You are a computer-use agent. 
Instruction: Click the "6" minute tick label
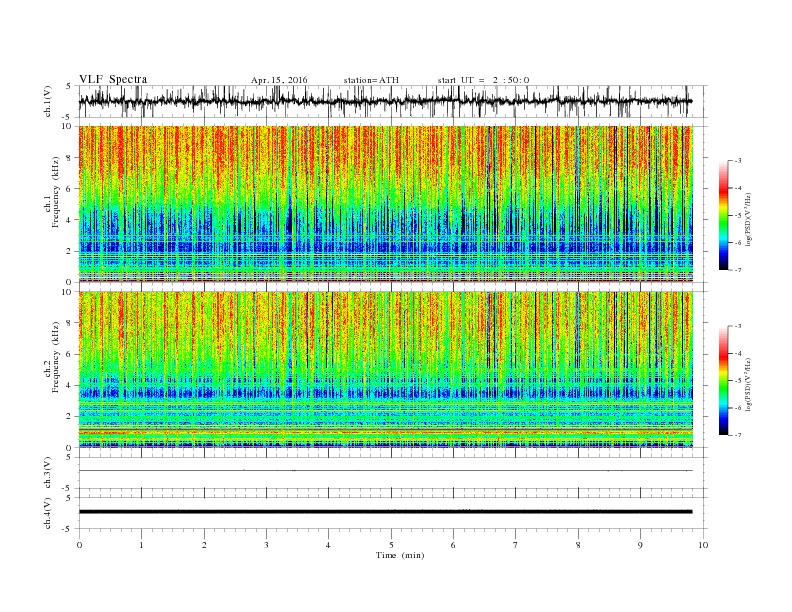(453, 545)
